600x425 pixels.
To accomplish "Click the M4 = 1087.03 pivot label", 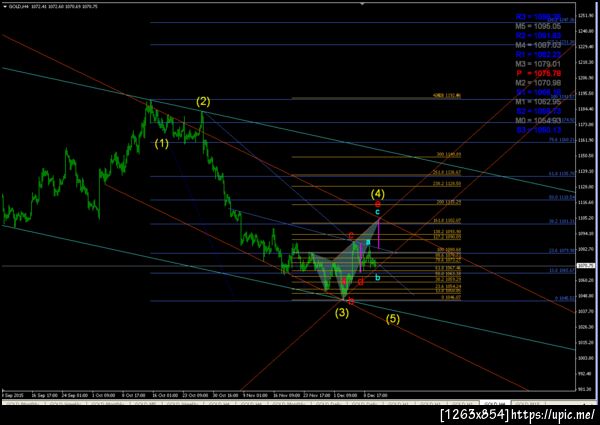I will click(x=538, y=45).
